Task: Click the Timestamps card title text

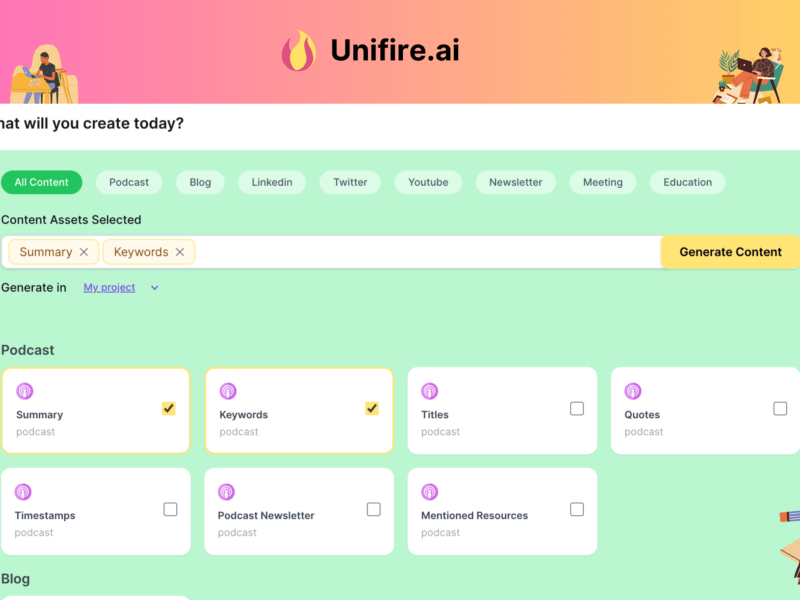Action: pos(45,515)
